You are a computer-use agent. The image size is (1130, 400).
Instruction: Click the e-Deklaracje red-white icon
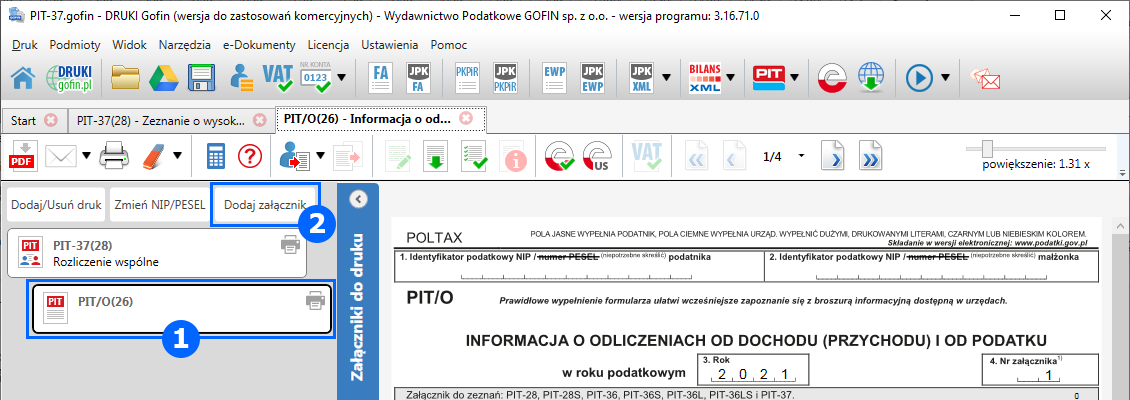pyautogui.click(x=832, y=77)
